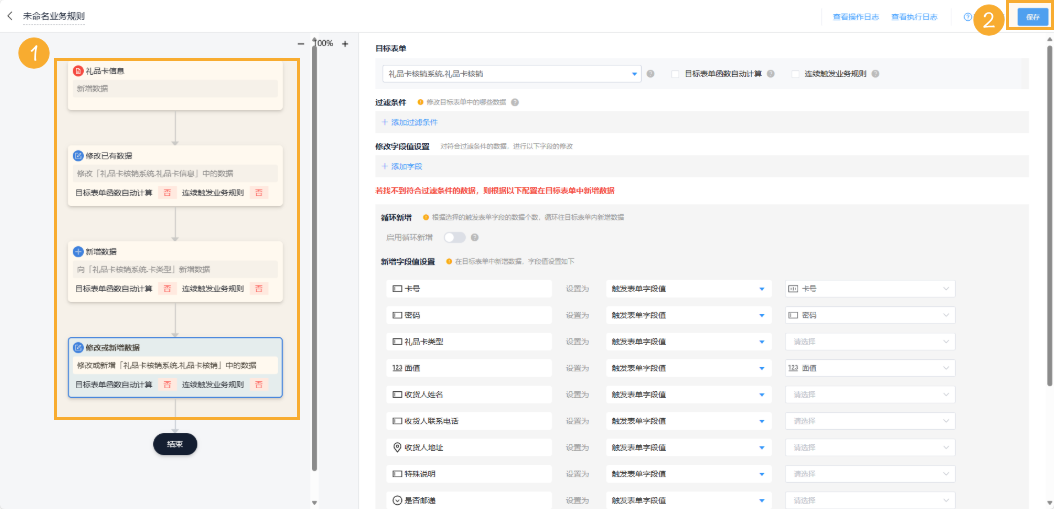Open value dropdown showing 密码 on the right
Screen dimensions: 1054x509
pyautogui.click(x=870, y=315)
